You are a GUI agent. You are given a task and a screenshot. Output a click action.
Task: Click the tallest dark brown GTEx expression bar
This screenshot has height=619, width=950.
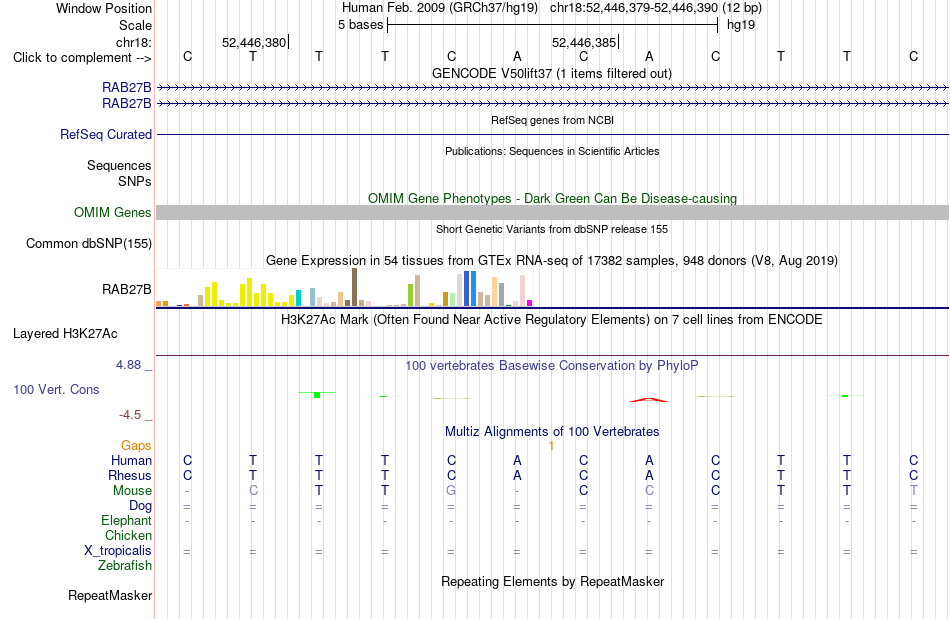click(354, 287)
